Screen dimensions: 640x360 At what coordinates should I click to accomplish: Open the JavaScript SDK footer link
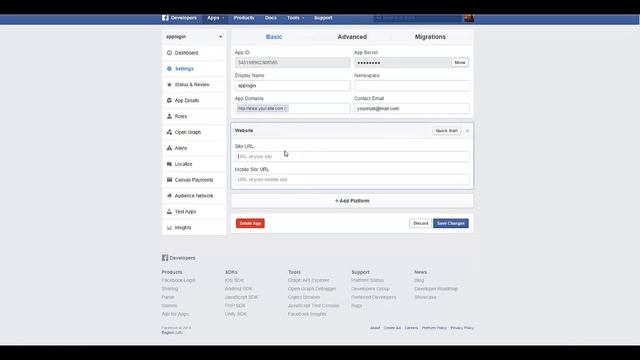(241, 297)
